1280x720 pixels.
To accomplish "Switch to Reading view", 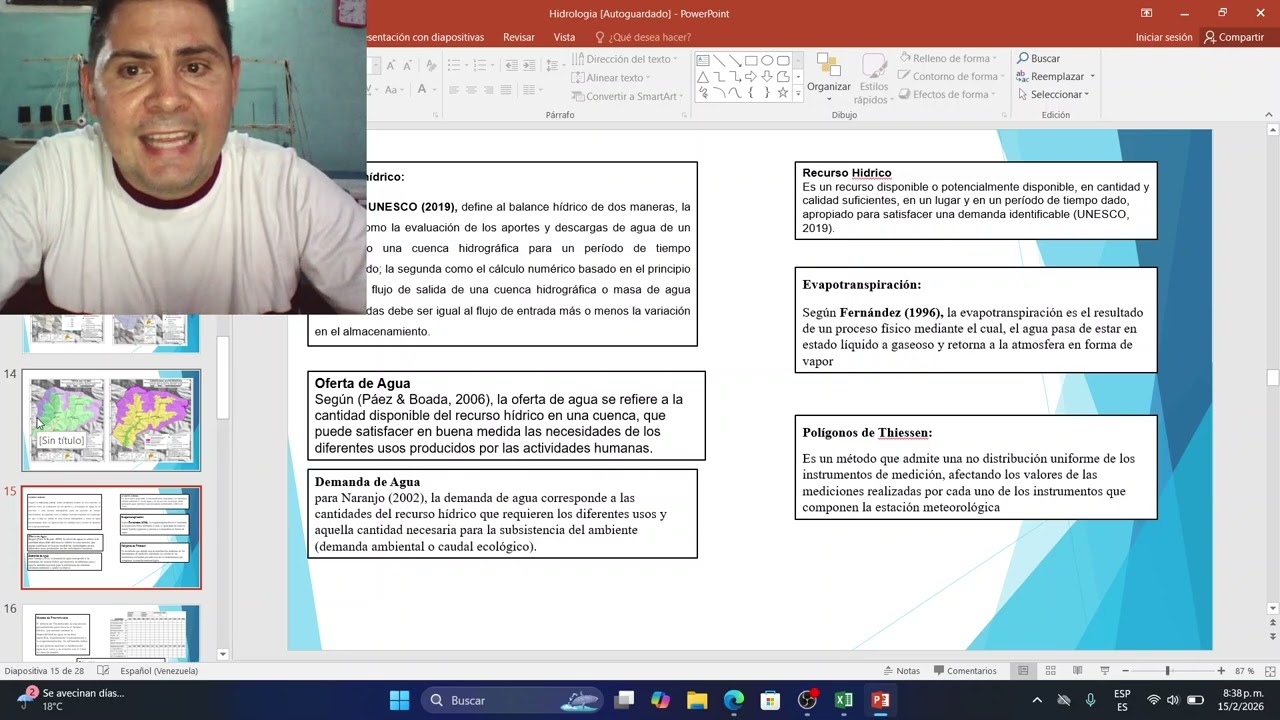I will point(1078,671).
